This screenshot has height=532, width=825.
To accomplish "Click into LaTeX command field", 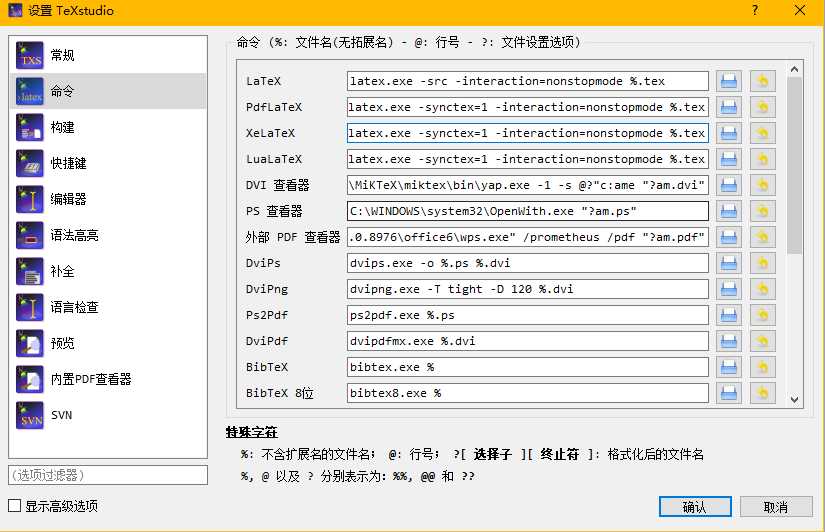I will [x=528, y=81].
